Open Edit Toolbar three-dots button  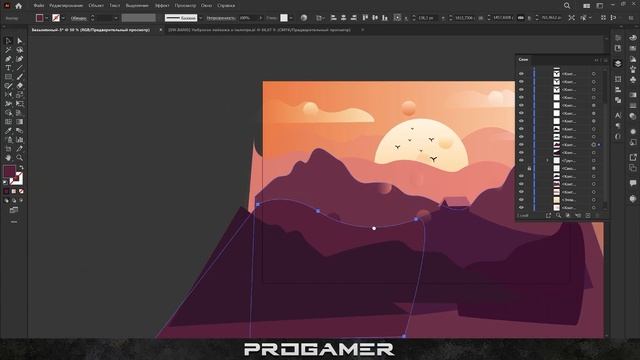coord(14,222)
